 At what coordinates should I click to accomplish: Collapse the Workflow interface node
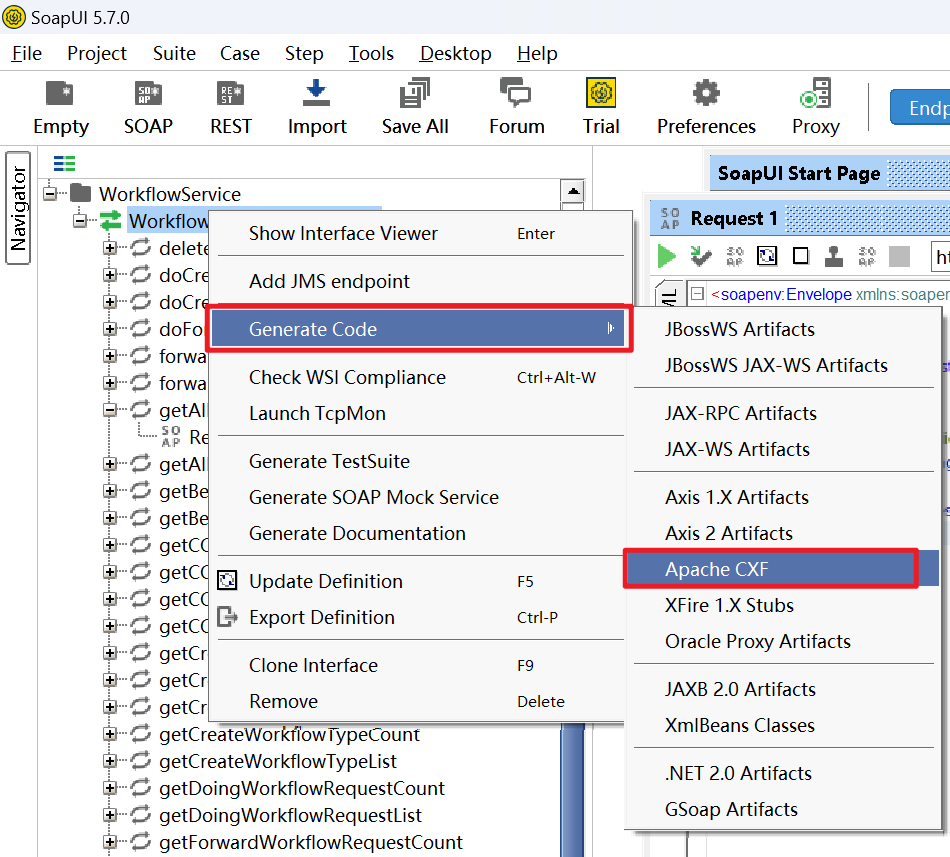[79, 221]
